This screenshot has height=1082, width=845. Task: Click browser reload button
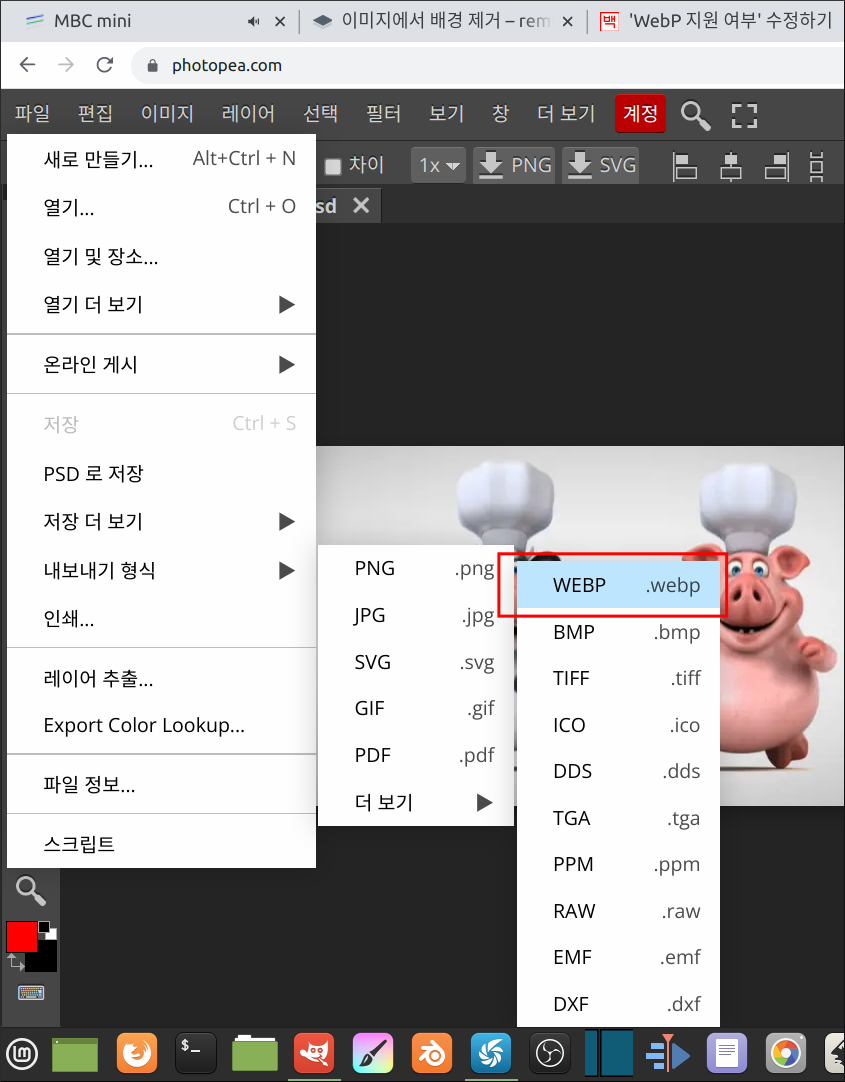[x=105, y=66]
